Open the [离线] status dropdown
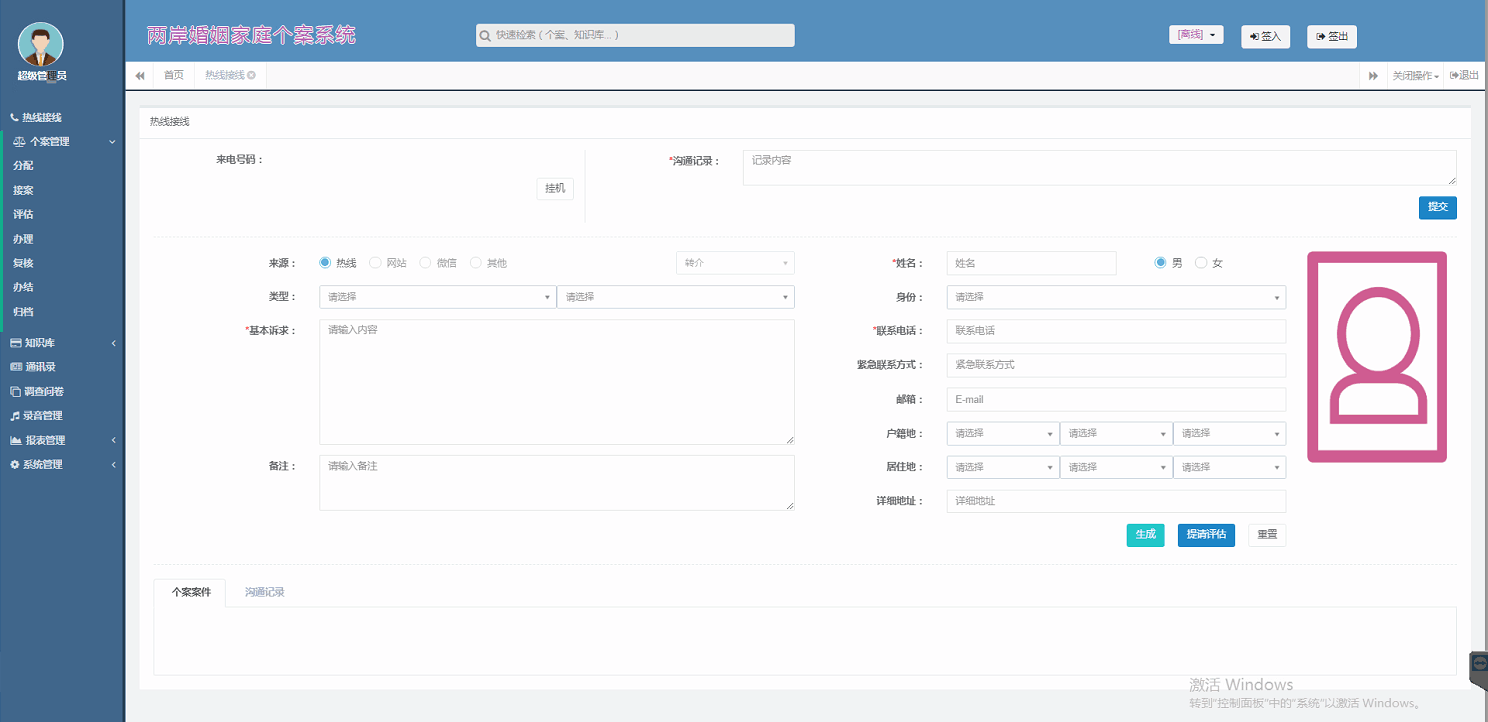Screen dimensions: 1488x722 tap(1196, 35)
